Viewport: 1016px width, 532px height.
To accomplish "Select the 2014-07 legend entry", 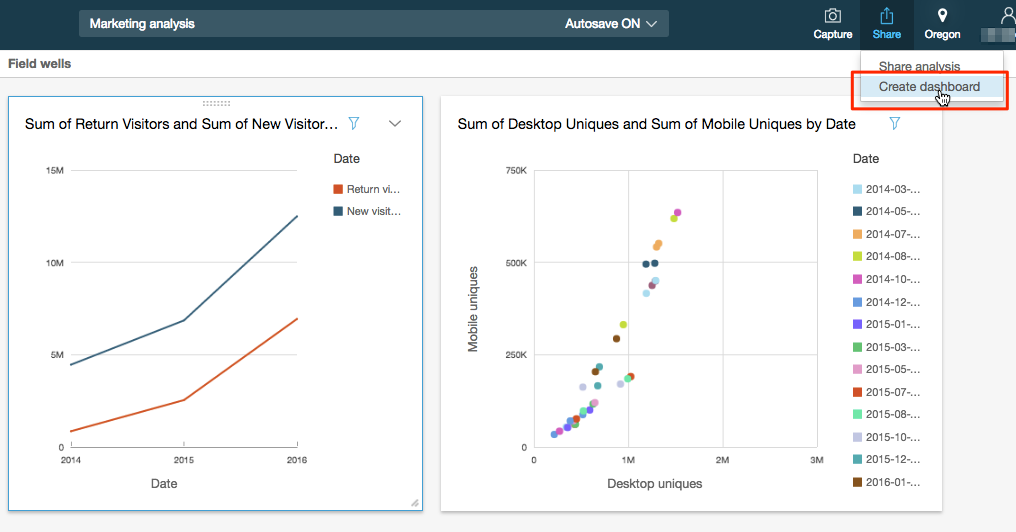I will click(886, 234).
